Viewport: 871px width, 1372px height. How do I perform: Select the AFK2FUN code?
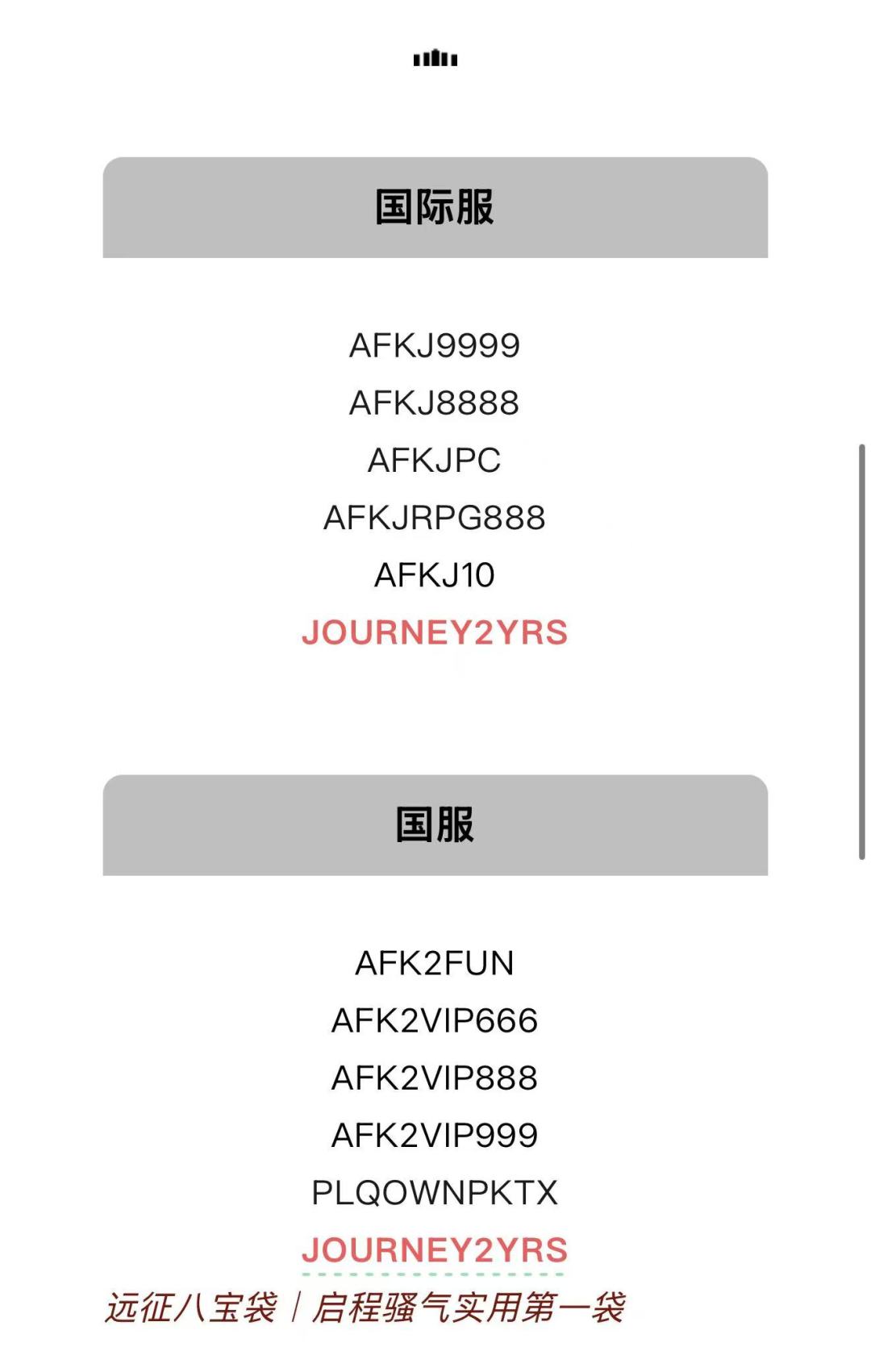click(x=435, y=964)
